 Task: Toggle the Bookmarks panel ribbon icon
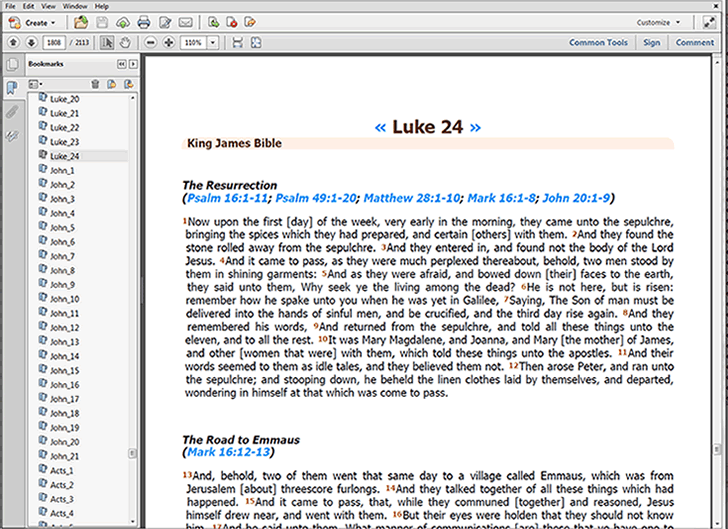tap(12, 87)
